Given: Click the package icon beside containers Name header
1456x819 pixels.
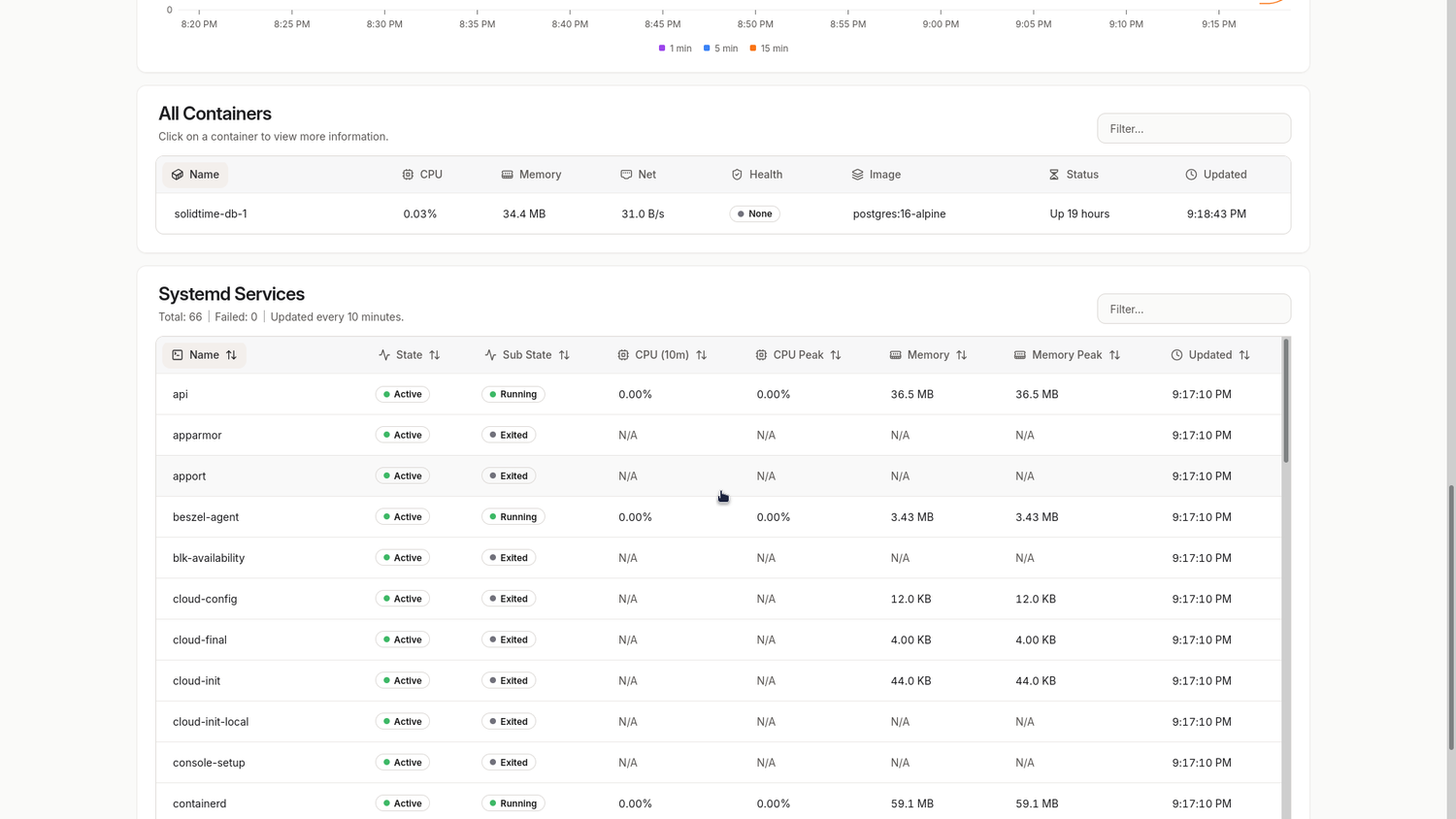Looking at the screenshot, I should click(178, 175).
